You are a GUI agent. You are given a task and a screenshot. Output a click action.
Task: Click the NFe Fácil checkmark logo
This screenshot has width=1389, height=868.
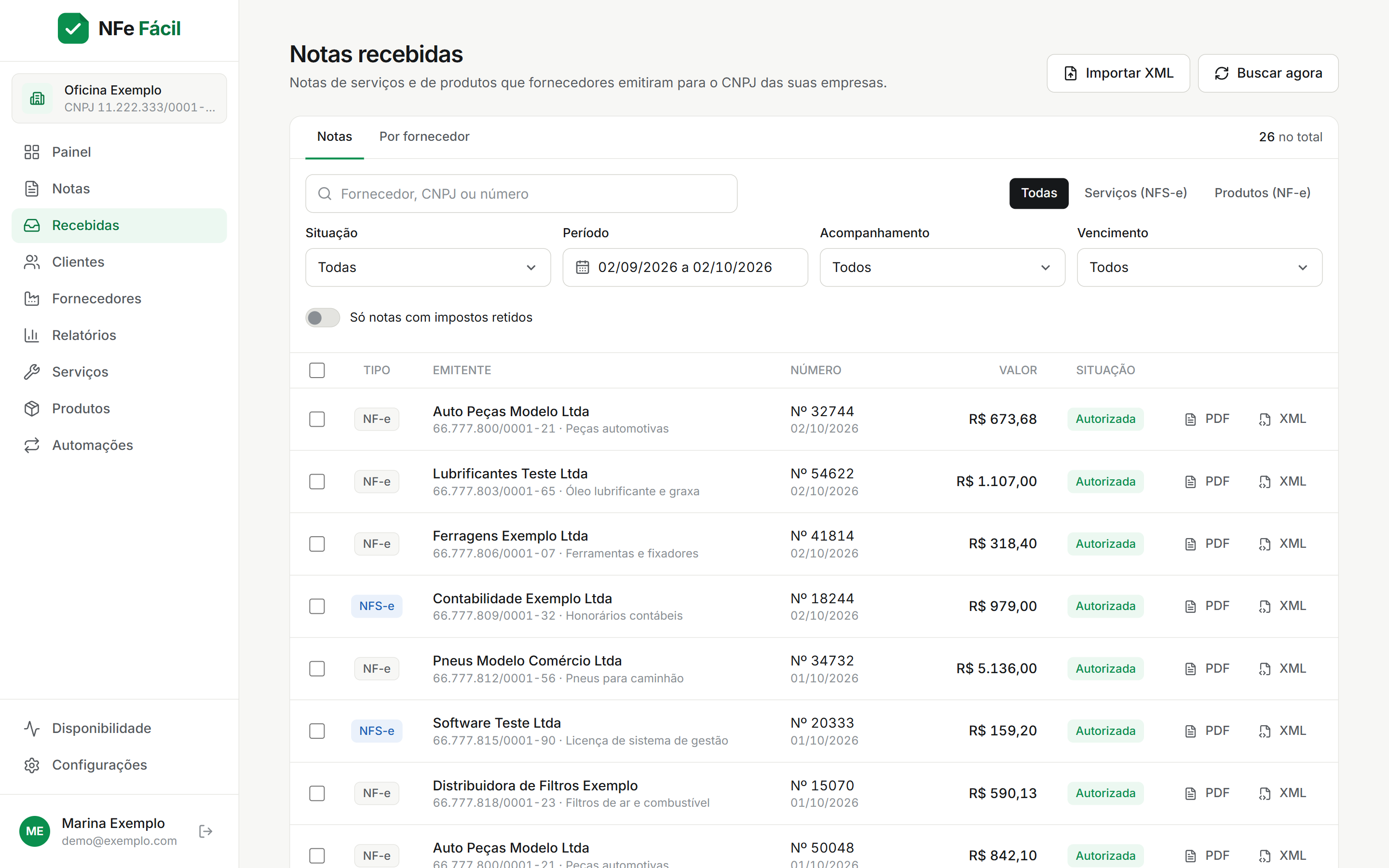click(x=73, y=28)
